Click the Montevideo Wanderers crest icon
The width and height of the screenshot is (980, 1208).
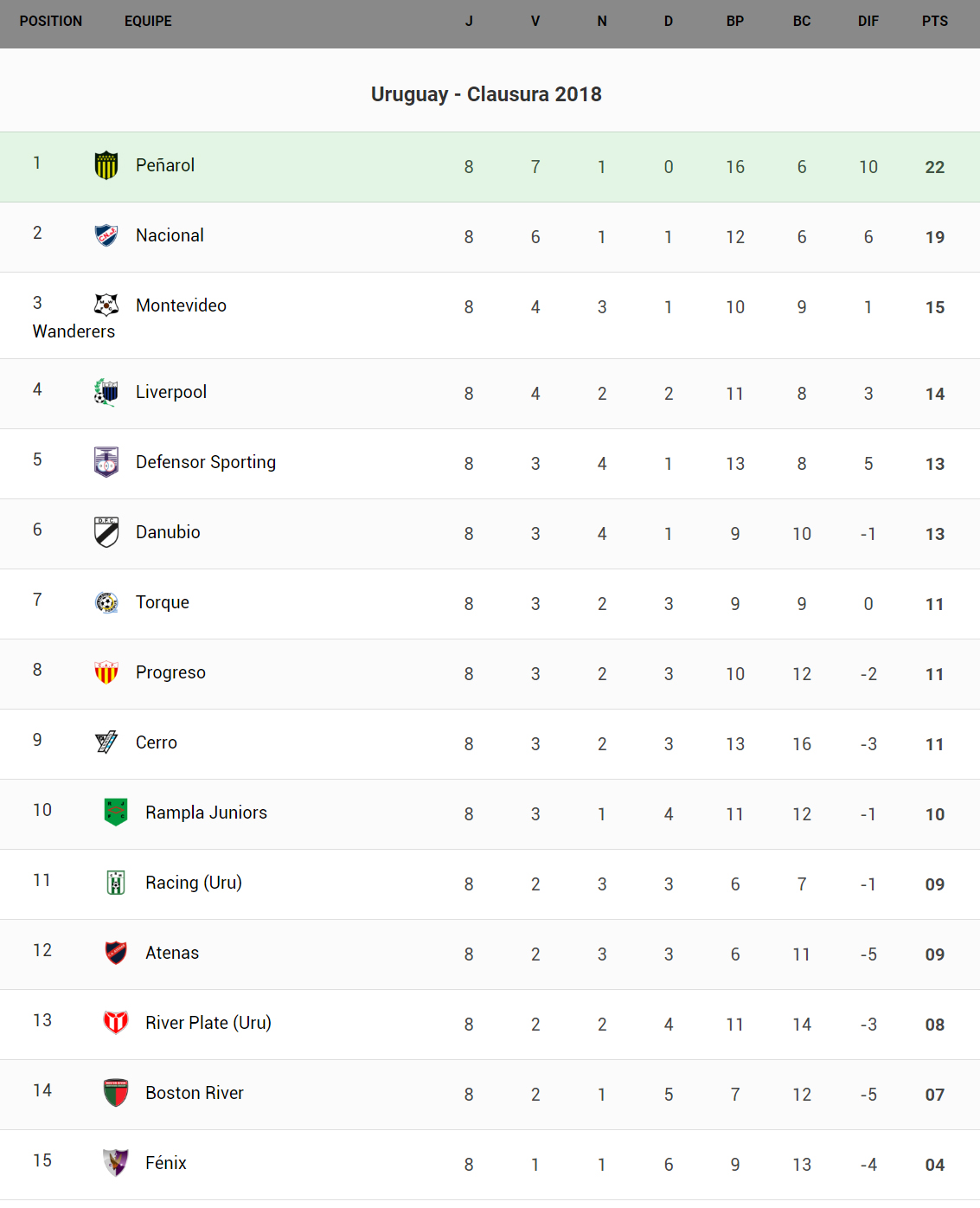(x=106, y=305)
